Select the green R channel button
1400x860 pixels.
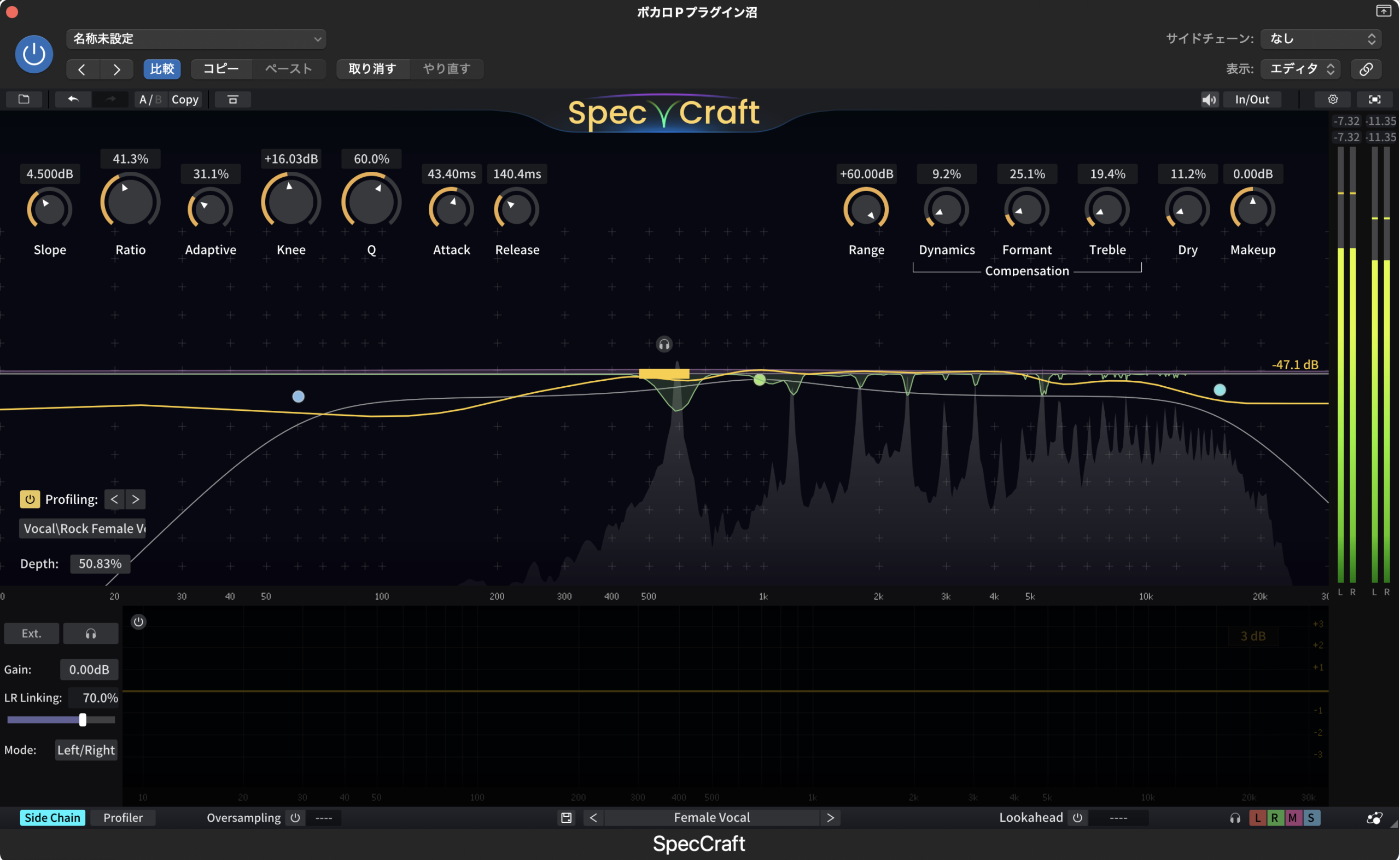[1274, 818]
